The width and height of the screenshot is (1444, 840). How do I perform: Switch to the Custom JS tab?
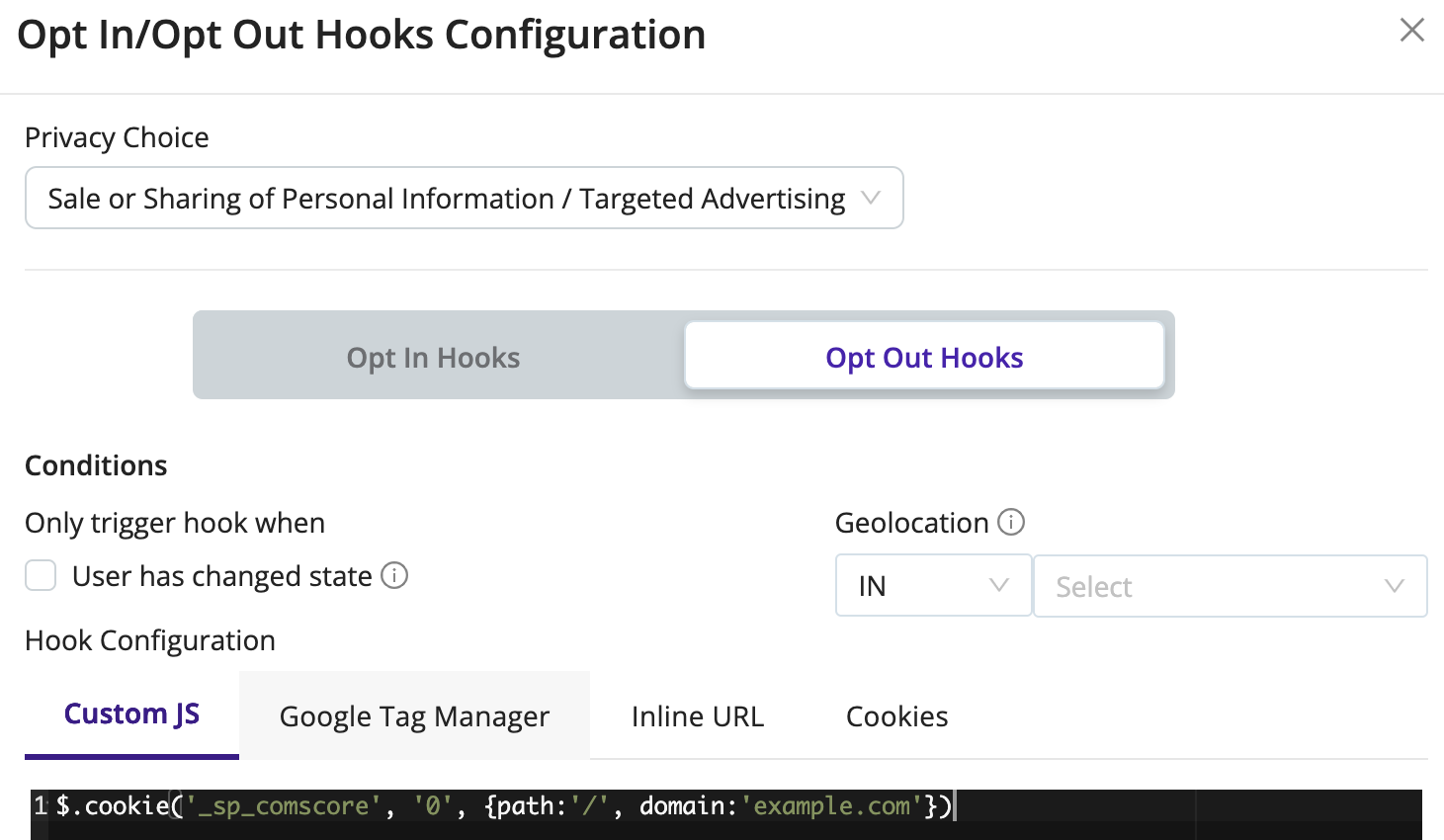(x=131, y=714)
